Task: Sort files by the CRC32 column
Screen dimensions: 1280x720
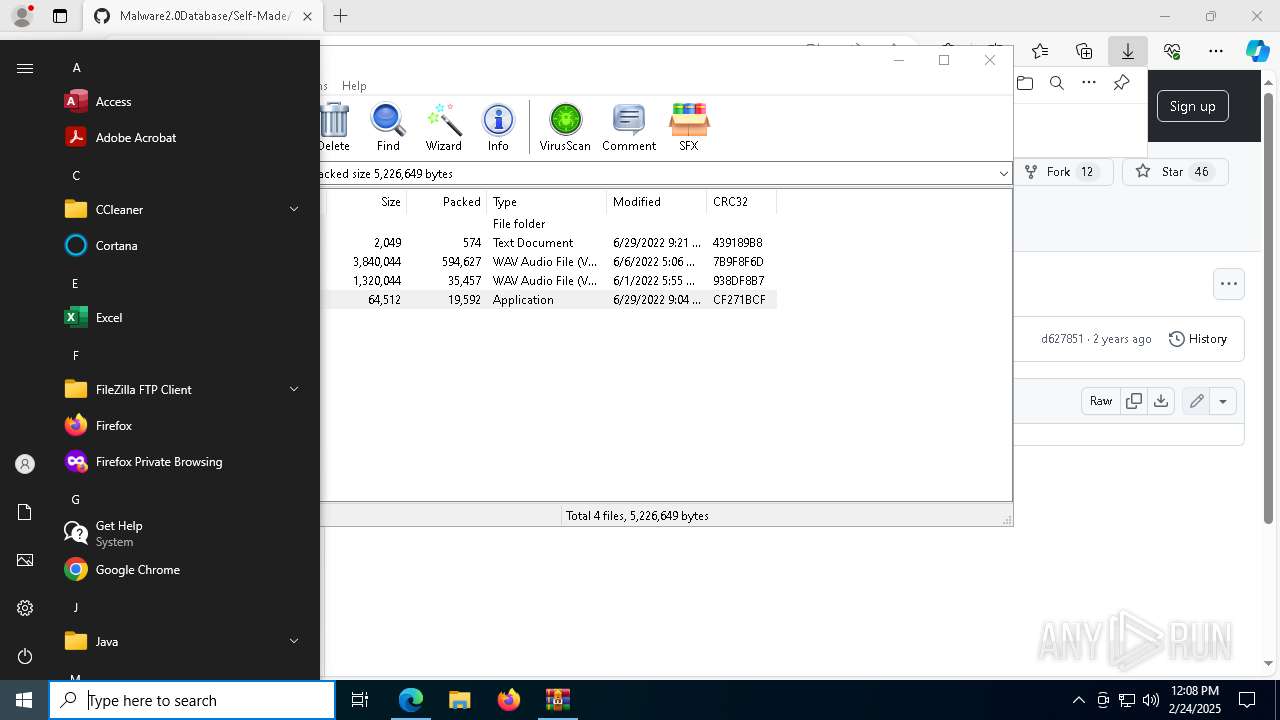Action: [741, 202]
